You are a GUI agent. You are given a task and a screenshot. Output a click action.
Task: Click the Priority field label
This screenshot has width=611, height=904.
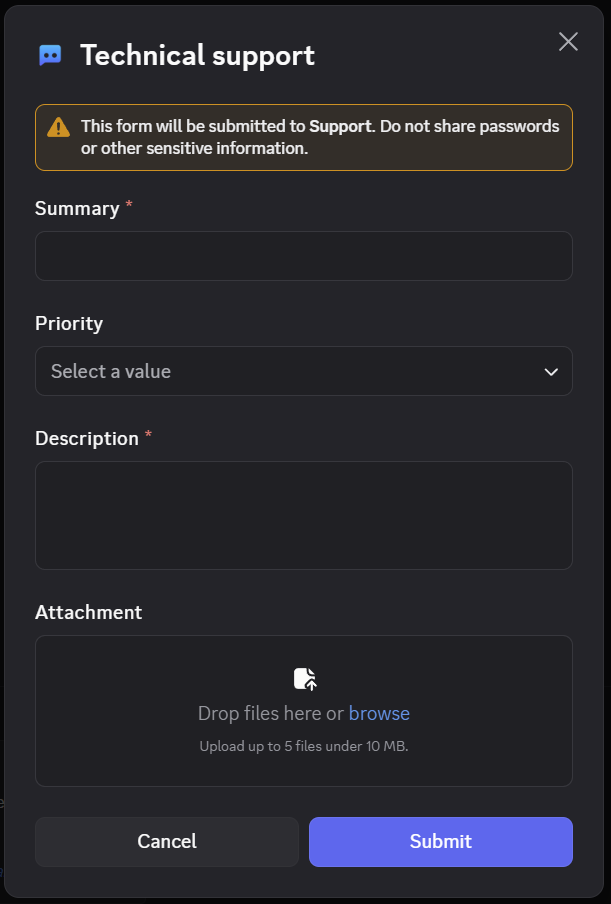(69, 323)
